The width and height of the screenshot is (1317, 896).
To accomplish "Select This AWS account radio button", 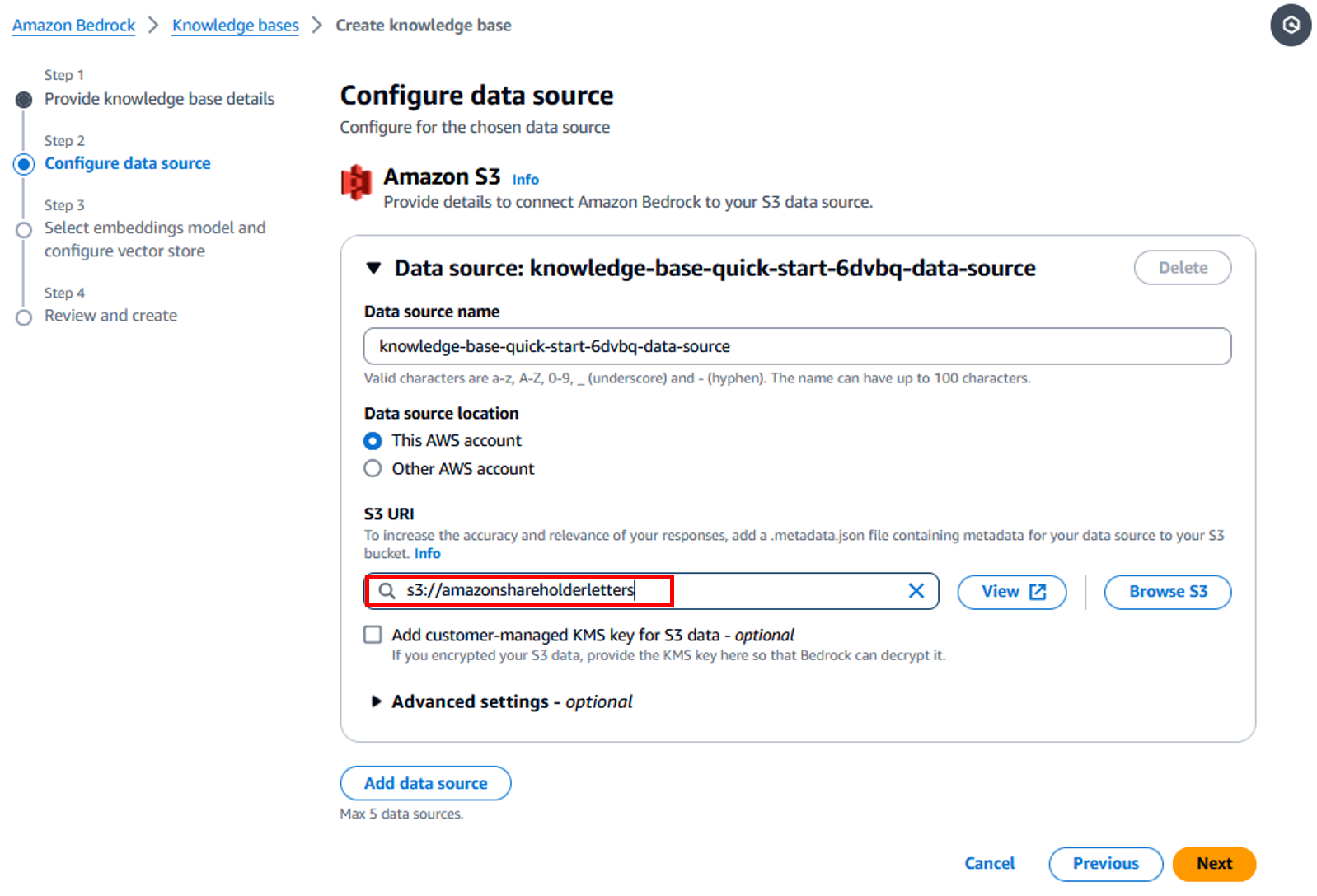I will pos(373,441).
